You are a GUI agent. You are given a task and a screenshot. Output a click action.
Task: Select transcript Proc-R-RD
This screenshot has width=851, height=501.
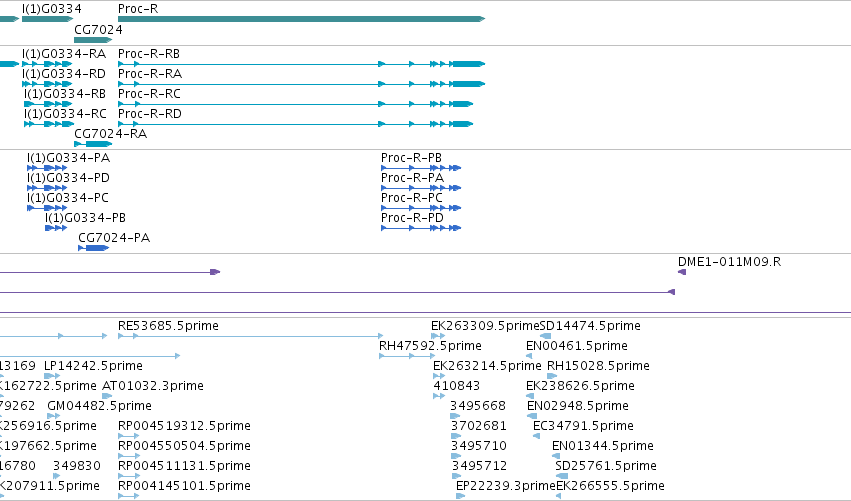296,124
